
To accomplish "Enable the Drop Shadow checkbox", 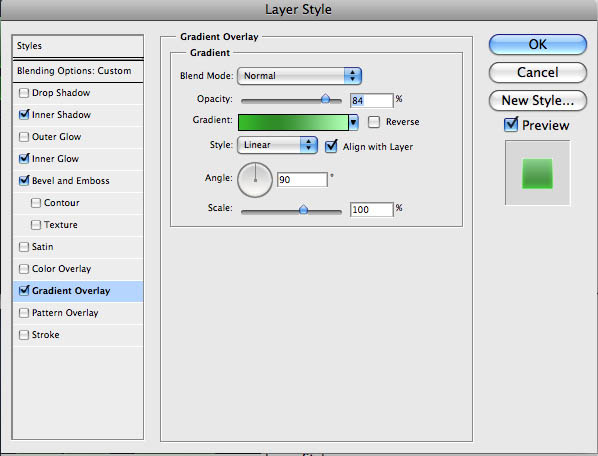I will (24, 93).
